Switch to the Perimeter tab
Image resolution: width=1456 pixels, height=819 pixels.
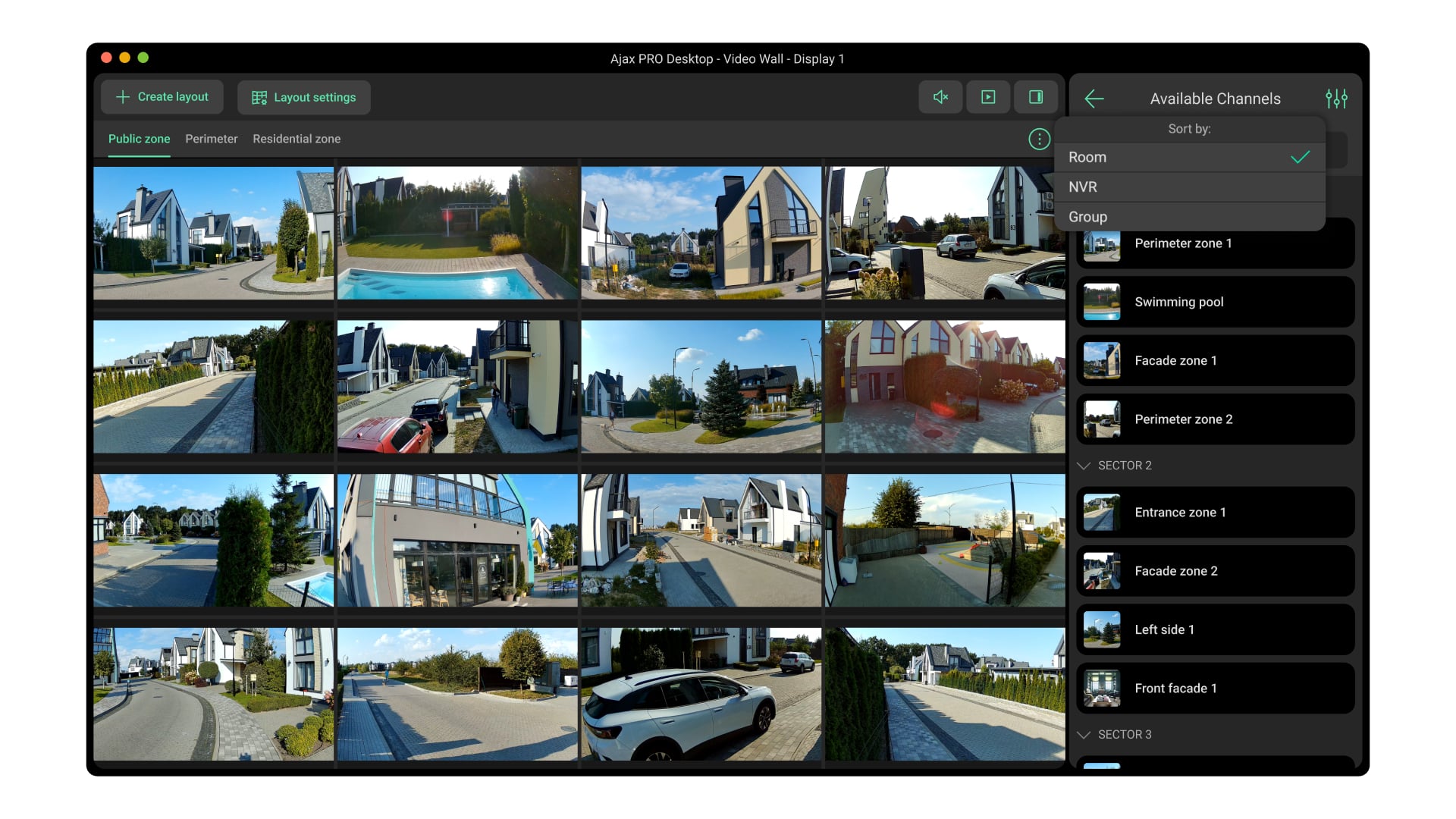(211, 139)
